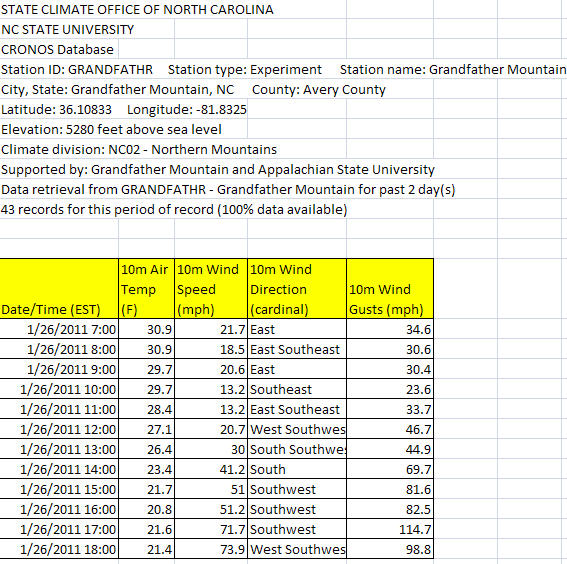Select the Elevation: 5280 feet cell

(x=111, y=129)
